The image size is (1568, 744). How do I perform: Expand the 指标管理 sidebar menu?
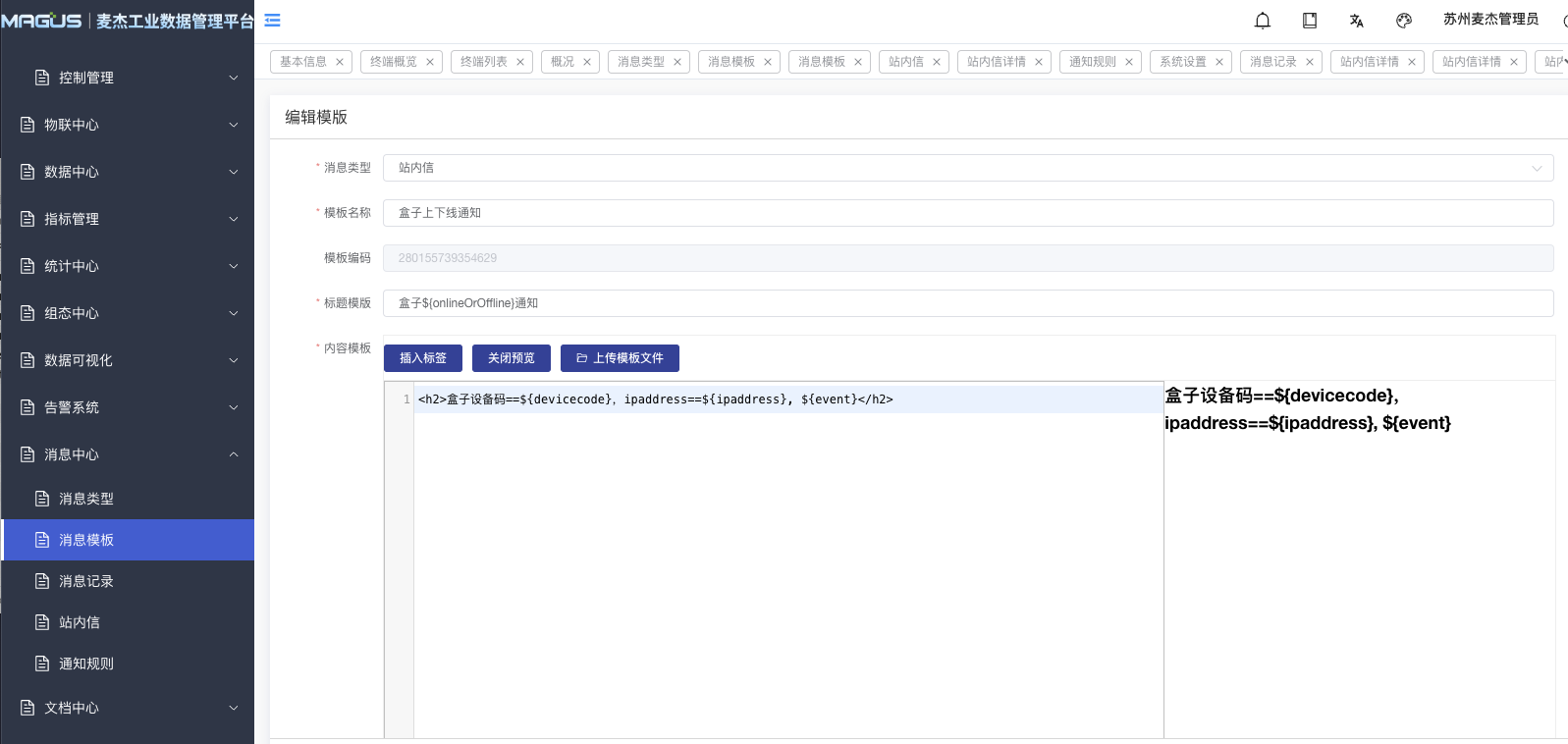pos(128,219)
